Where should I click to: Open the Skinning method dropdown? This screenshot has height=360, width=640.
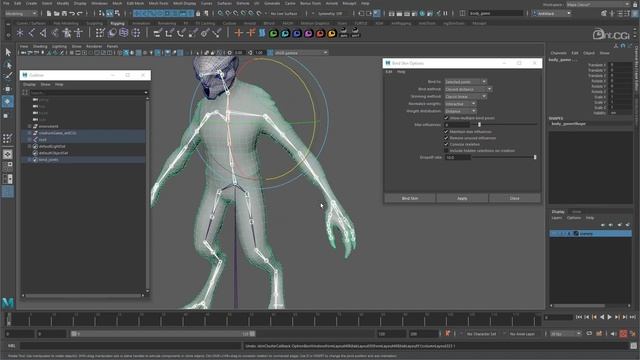465,96
